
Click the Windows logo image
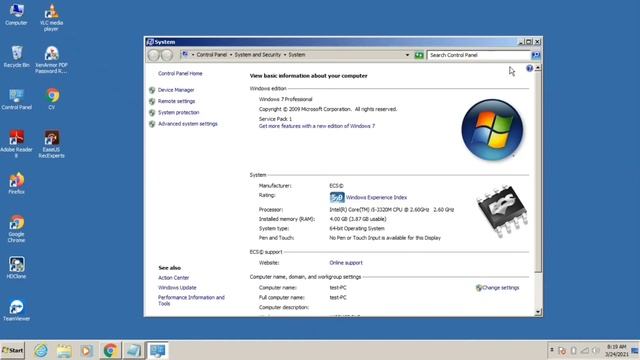tap(492, 130)
